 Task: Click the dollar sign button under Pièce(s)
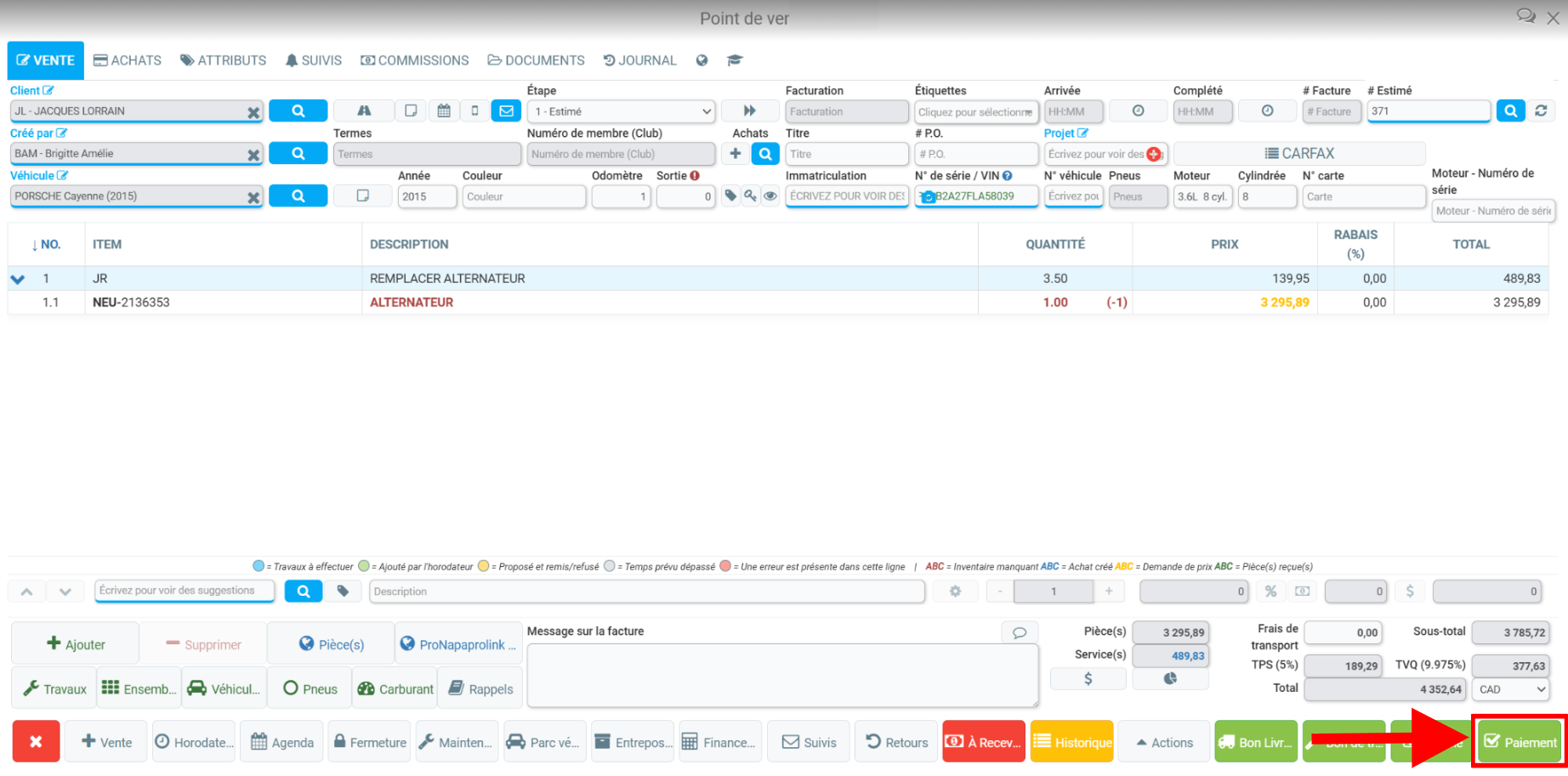tap(1088, 678)
